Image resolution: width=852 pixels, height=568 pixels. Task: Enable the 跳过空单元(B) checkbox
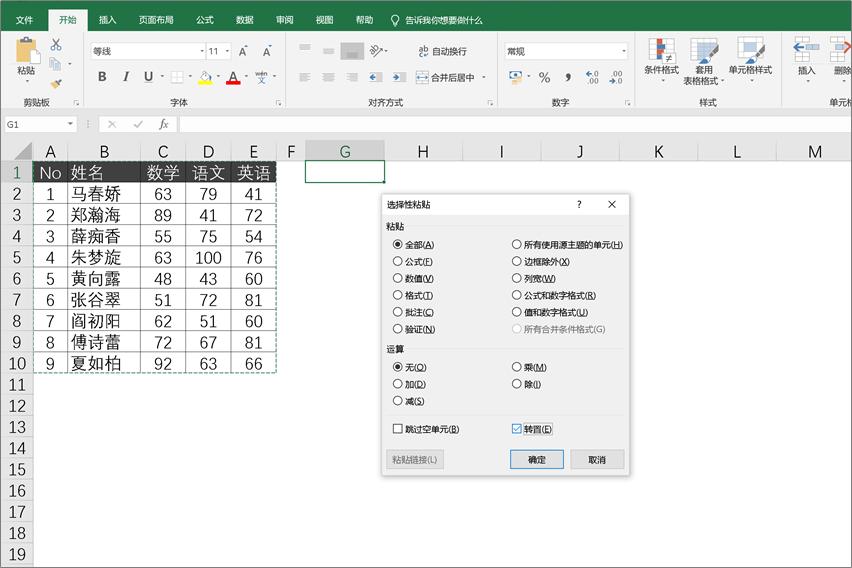pyautogui.click(x=398, y=429)
